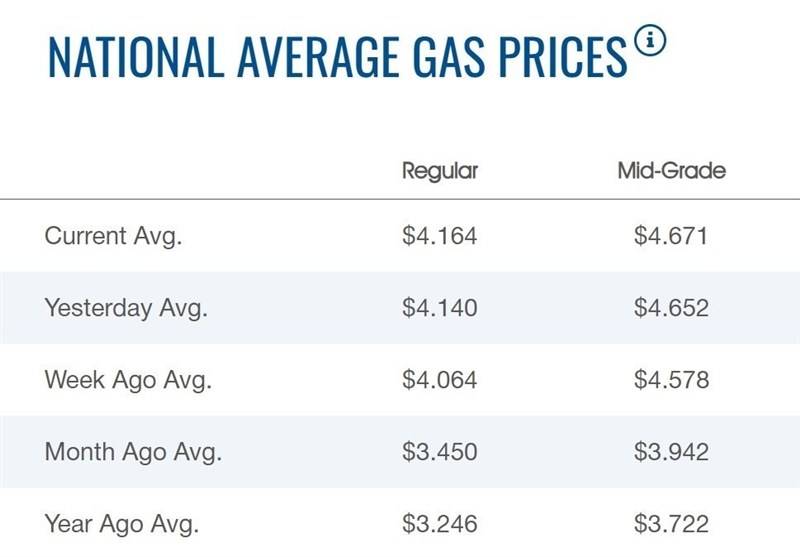Screen dimensions: 800x557
Task: Click yesterday's regular price $4.140
Action: [440, 308]
